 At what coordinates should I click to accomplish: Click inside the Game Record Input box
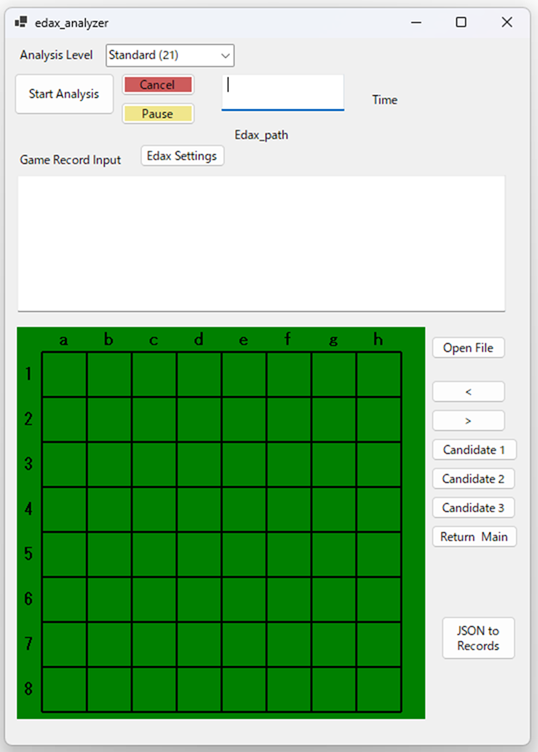pos(261,243)
